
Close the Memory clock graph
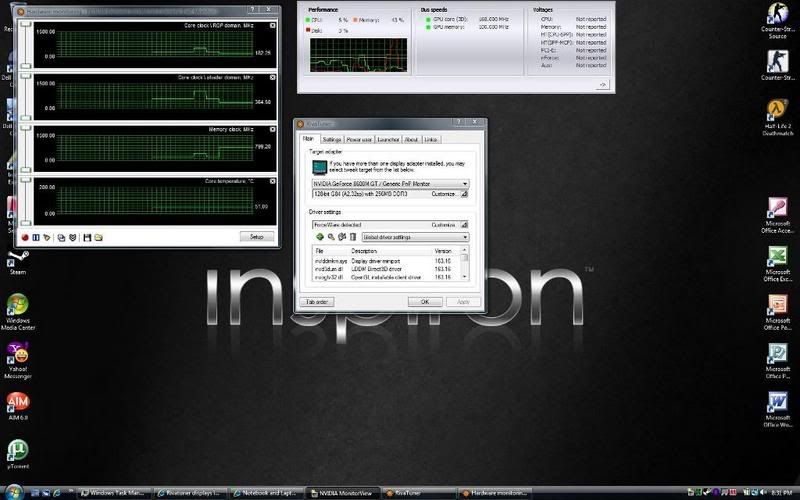click(x=272, y=130)
